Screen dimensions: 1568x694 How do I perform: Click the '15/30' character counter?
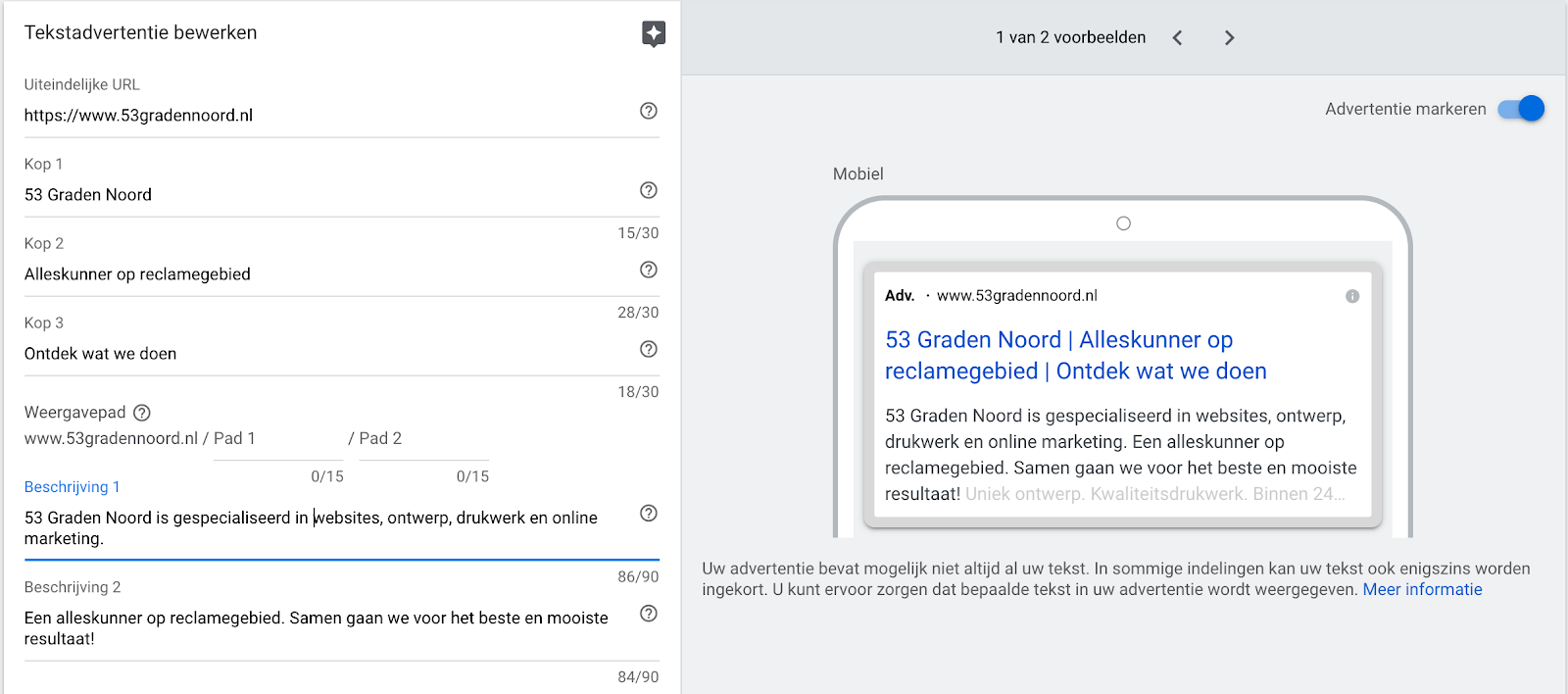coord(638,232)
